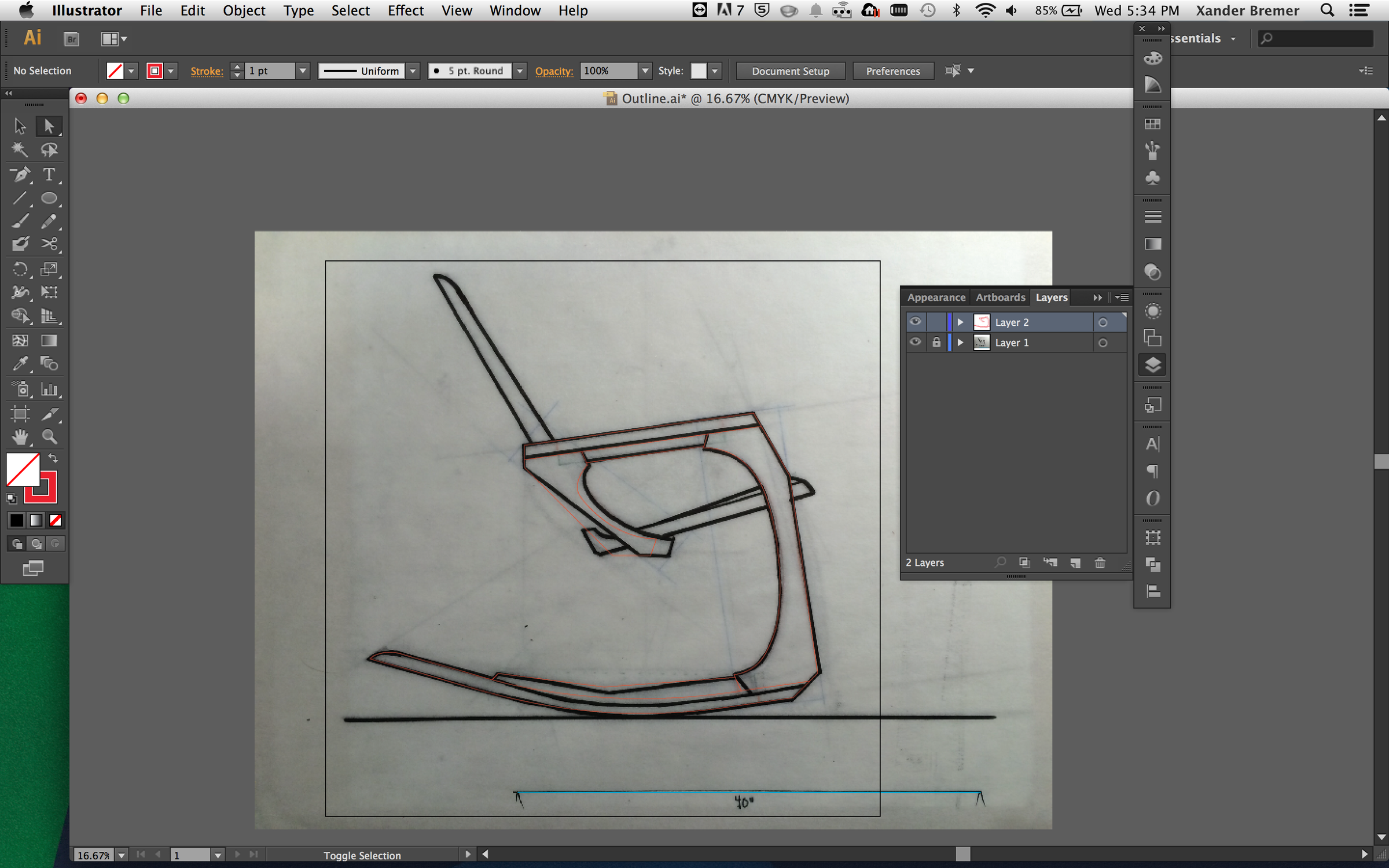Click the Delete Selection trash icon in Layers panel
1389x868 pixels.
1100,562
